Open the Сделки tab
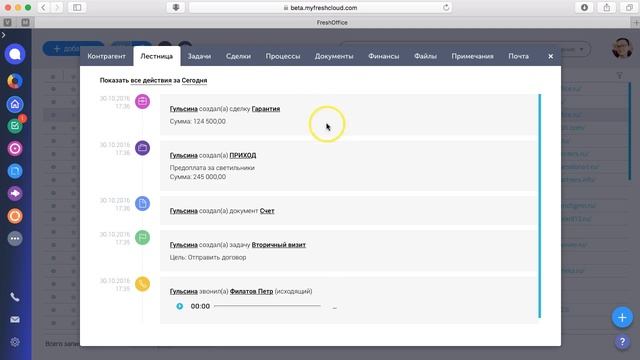Screen dimensions: 640x360 point(238,56)
